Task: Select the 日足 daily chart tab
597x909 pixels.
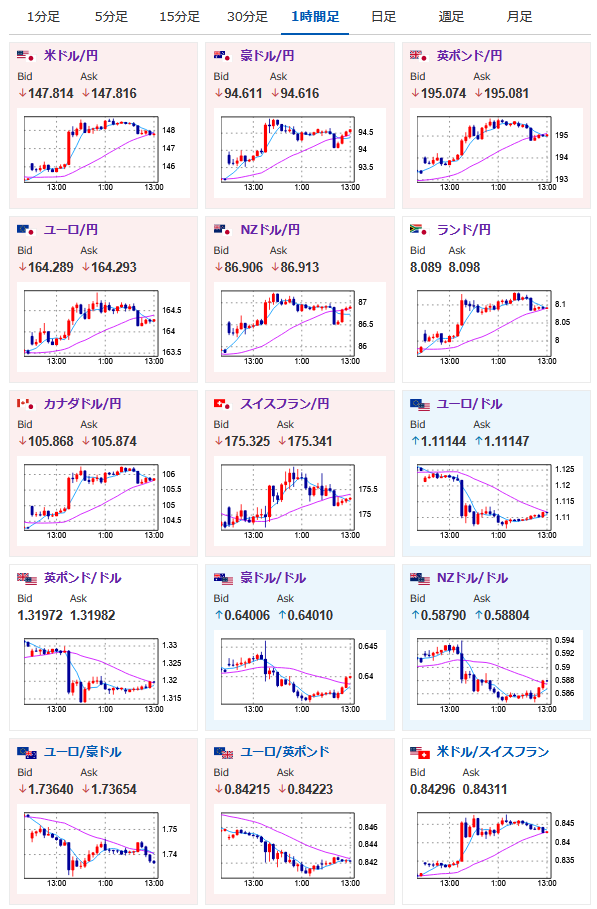Action: (383, 17)
